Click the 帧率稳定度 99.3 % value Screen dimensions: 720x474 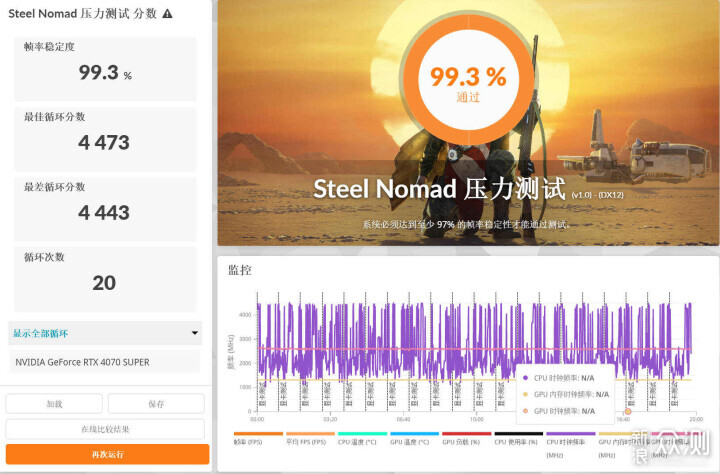tap(105, 73)
